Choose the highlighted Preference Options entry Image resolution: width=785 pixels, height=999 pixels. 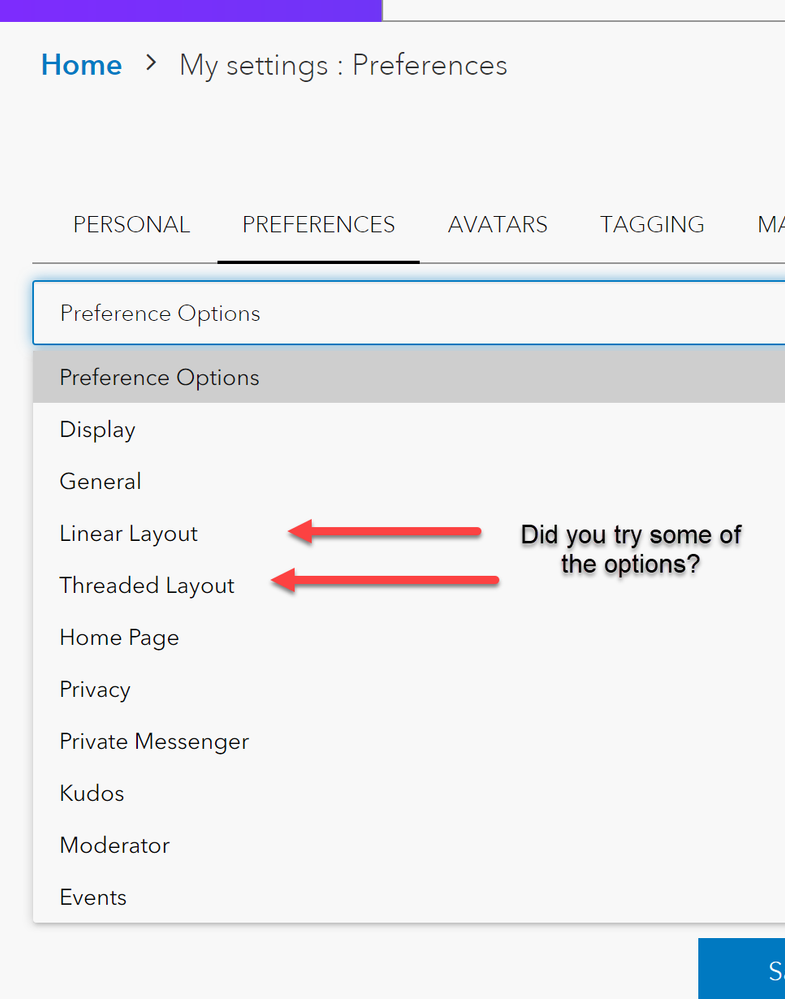coord(160,378)
